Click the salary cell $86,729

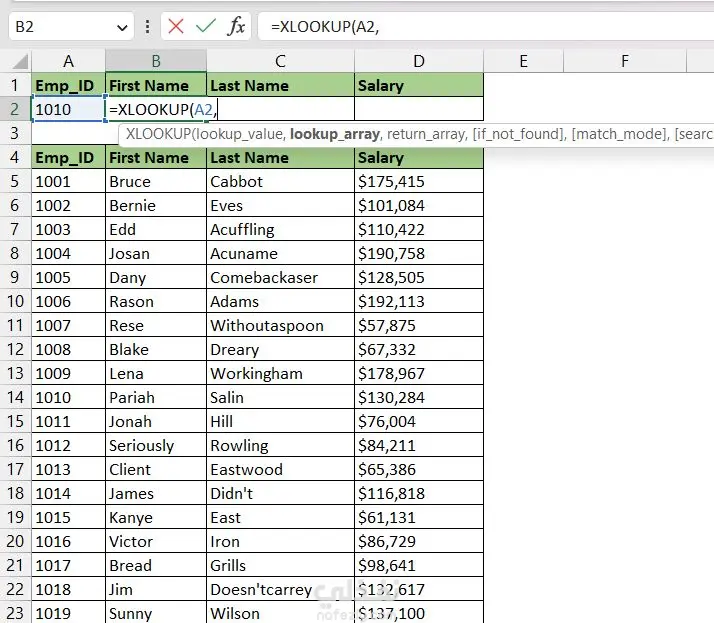point(419,541)
